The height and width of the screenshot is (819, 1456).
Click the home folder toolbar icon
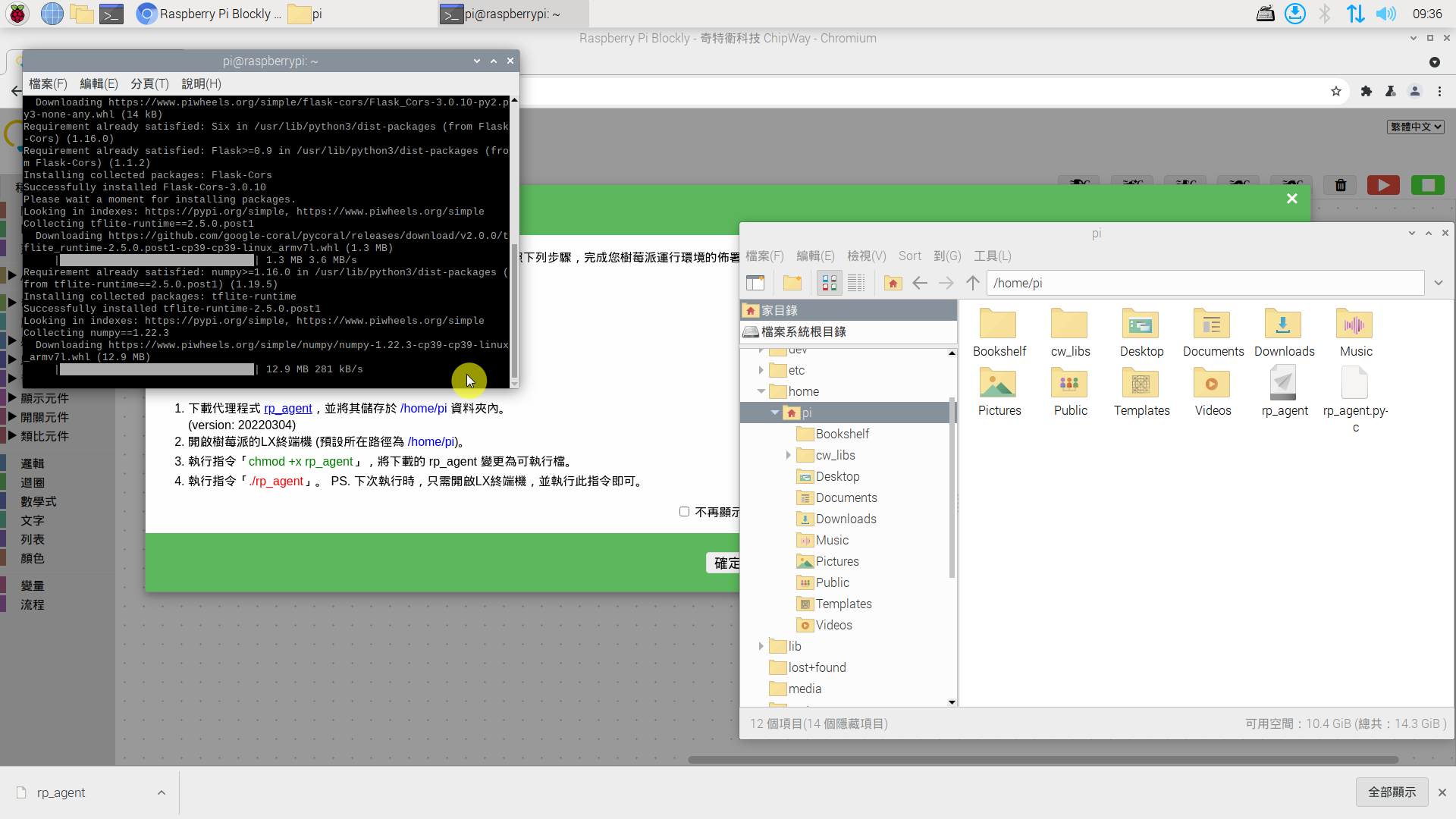893,283
